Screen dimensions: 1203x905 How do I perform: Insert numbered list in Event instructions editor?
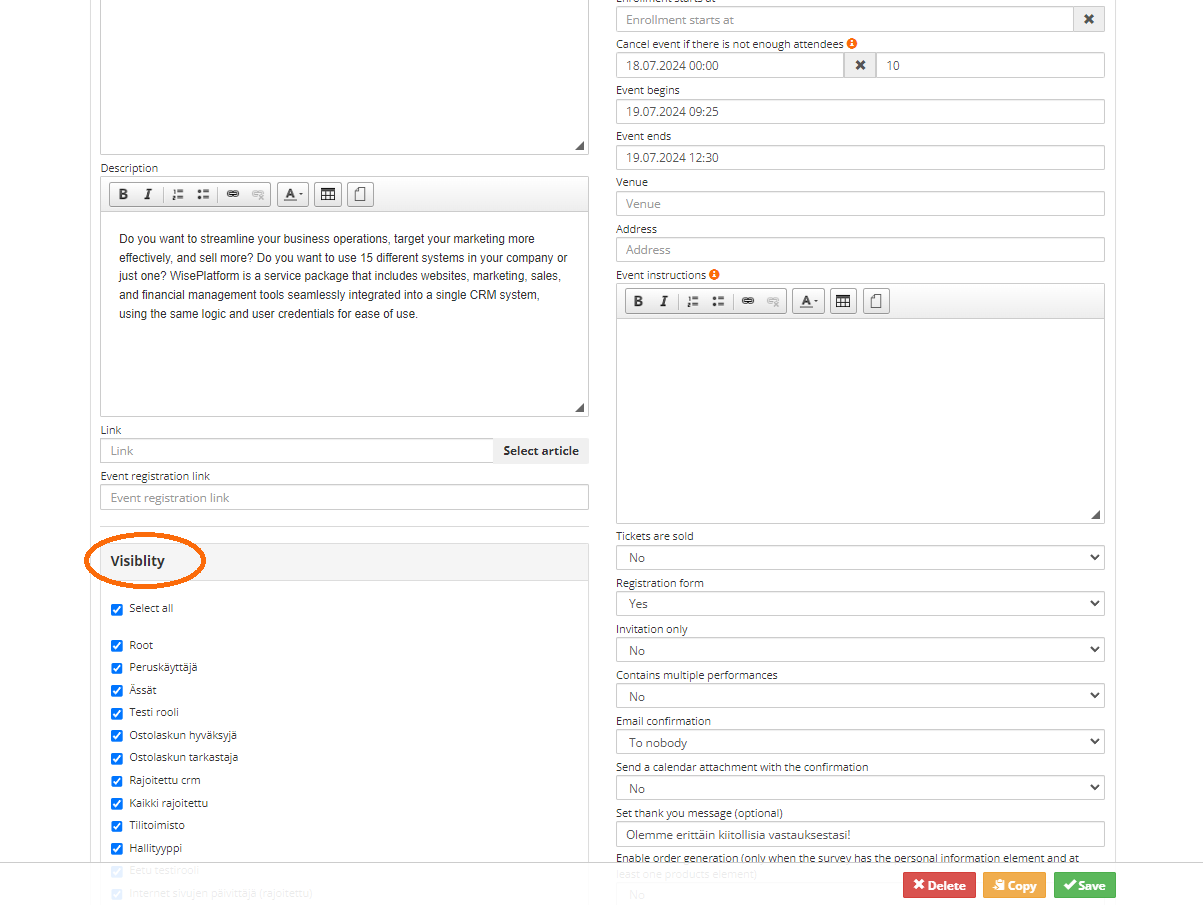coord(693,301)
